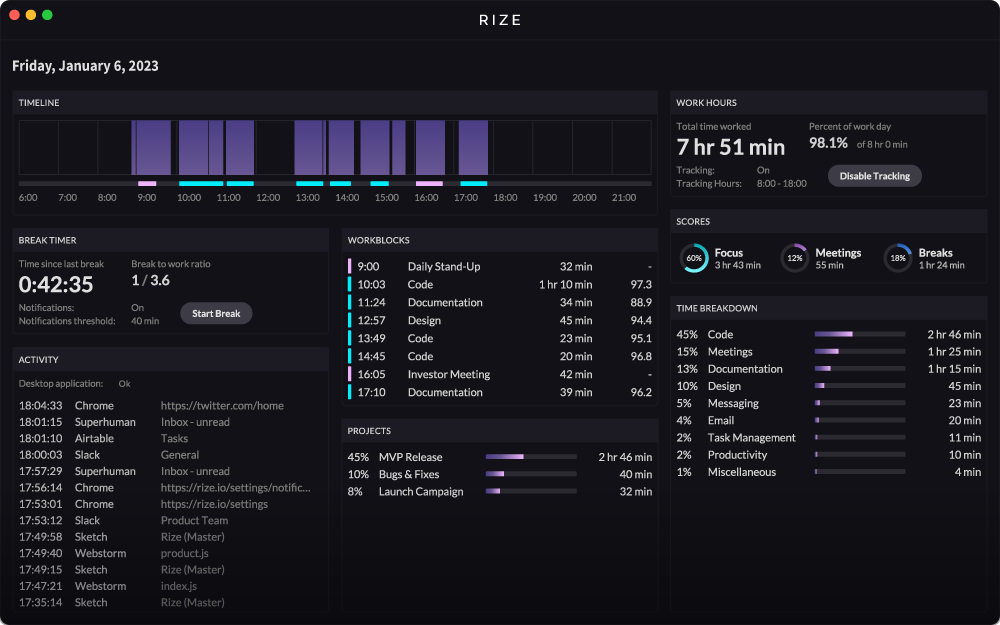Image resolution: width=1000 pixels, height=625 pixels.
Task: Click the cyan timeline segment at 17:00
Action: [474, 184]
